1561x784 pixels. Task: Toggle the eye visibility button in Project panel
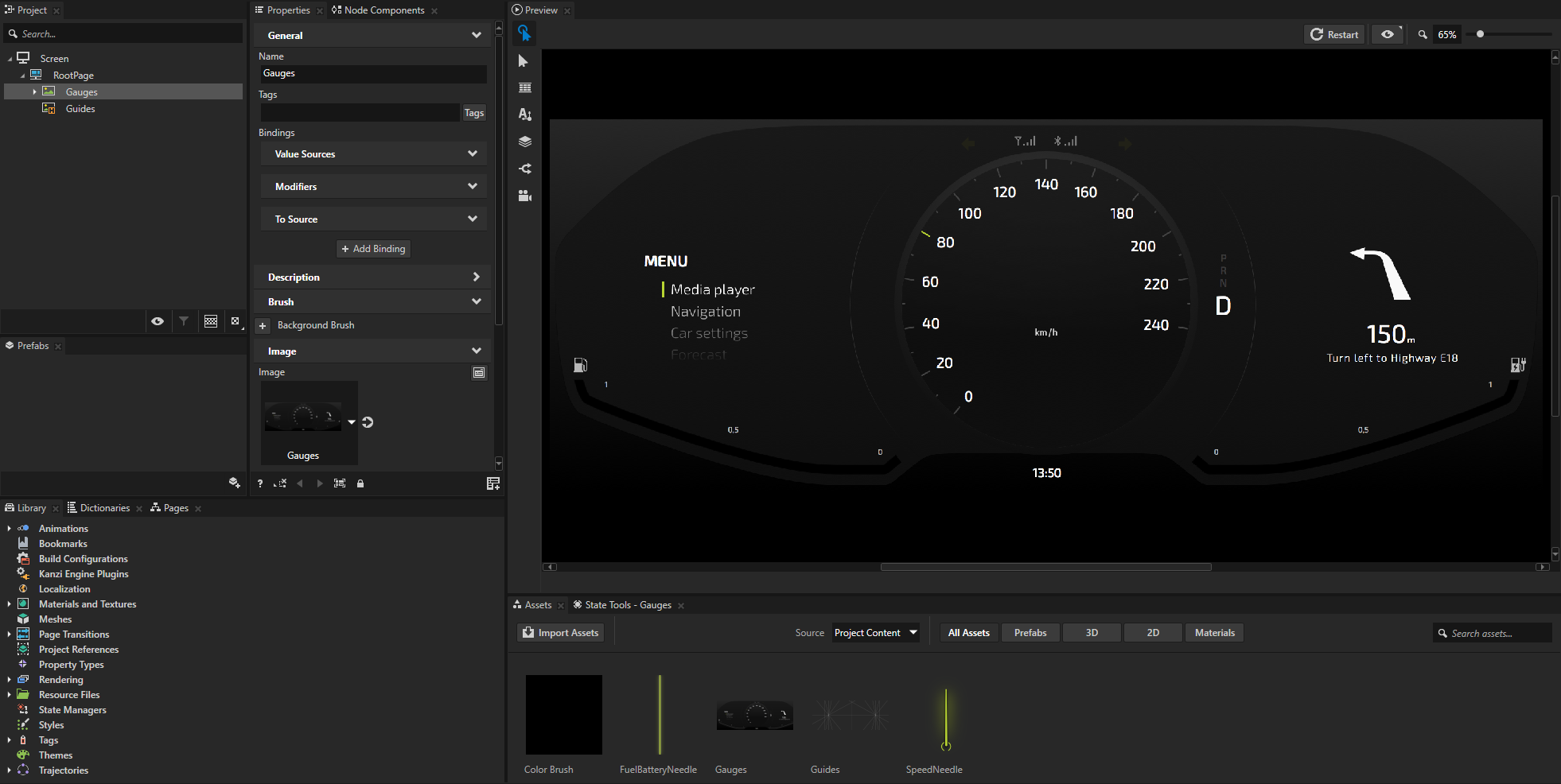[158, 321]
